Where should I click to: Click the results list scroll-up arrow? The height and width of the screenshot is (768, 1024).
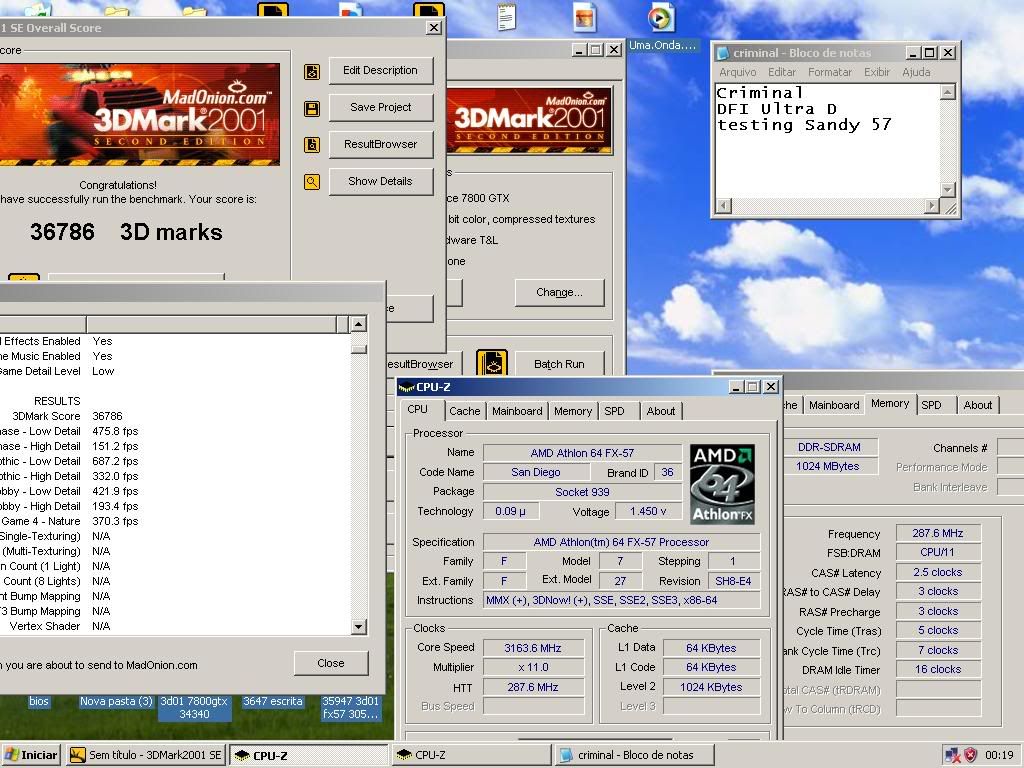point(358,324)
